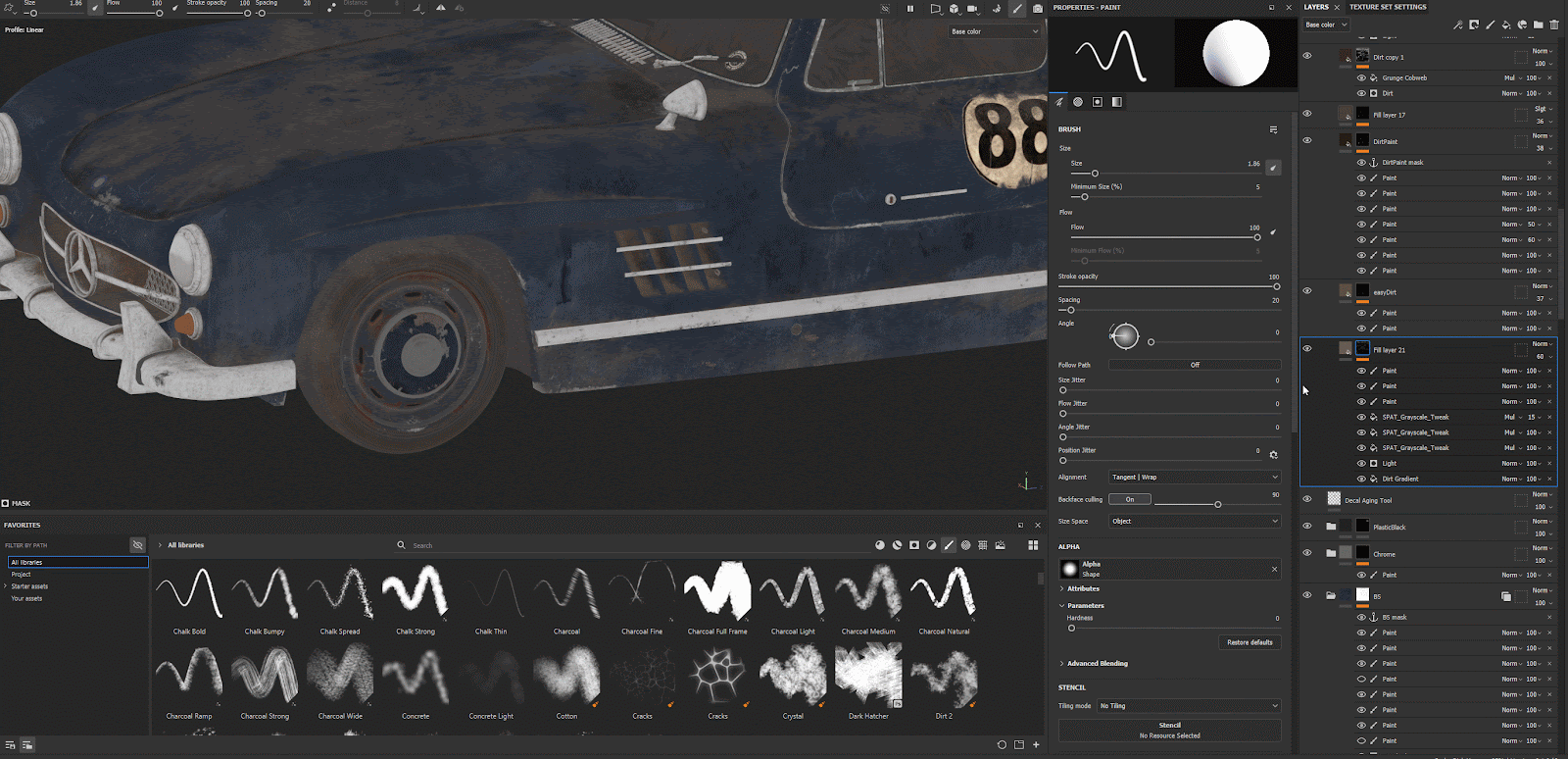Click the folder icon in the Layers toolbar
Viewport: 1568px width, 759px height.
[x=1539, y=25]
